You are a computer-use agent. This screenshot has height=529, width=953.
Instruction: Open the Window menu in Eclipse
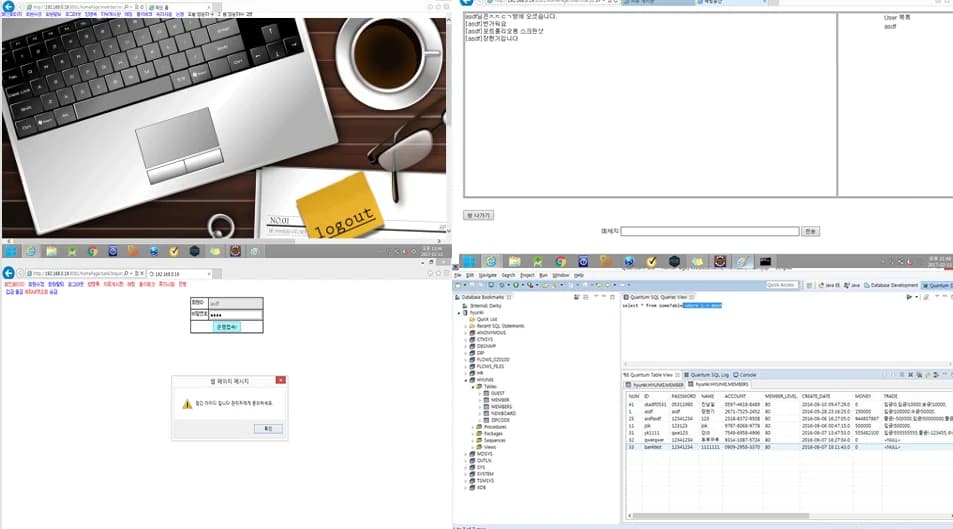click(x=560, y=275)
